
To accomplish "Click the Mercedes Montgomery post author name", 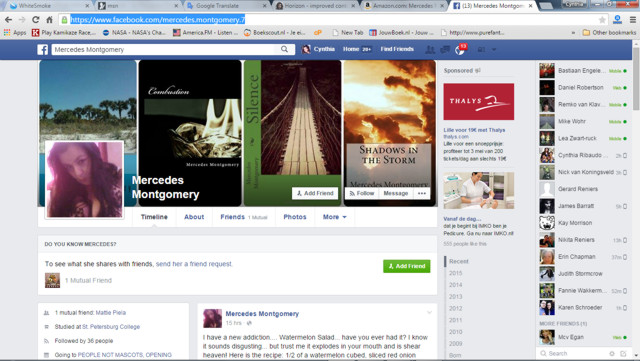I will point(262,314).
